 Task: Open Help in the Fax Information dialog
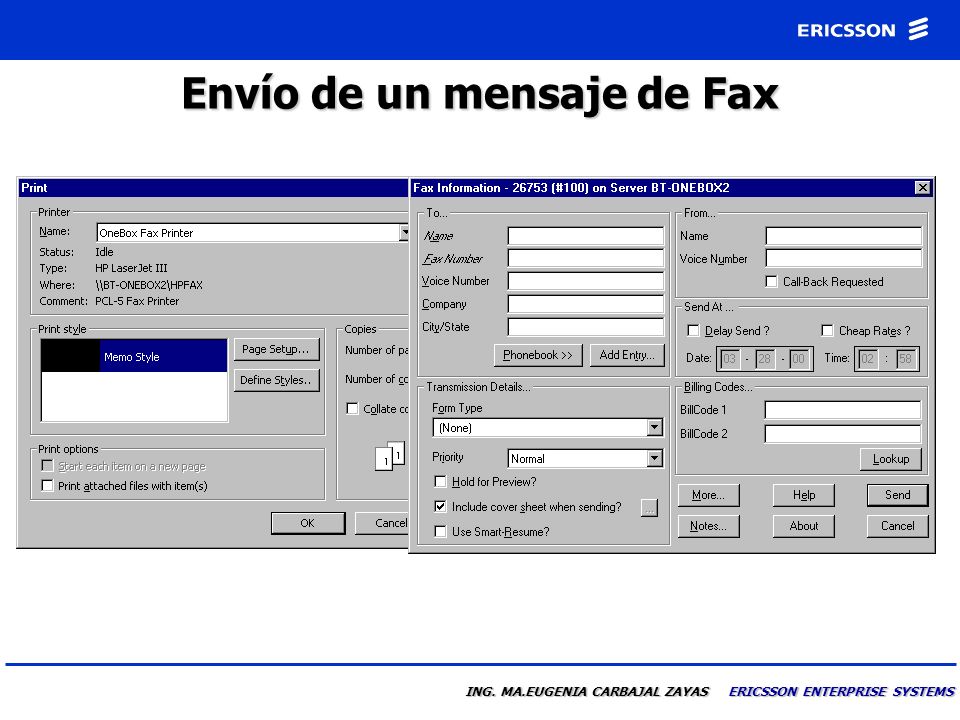[x=803, y=495]
